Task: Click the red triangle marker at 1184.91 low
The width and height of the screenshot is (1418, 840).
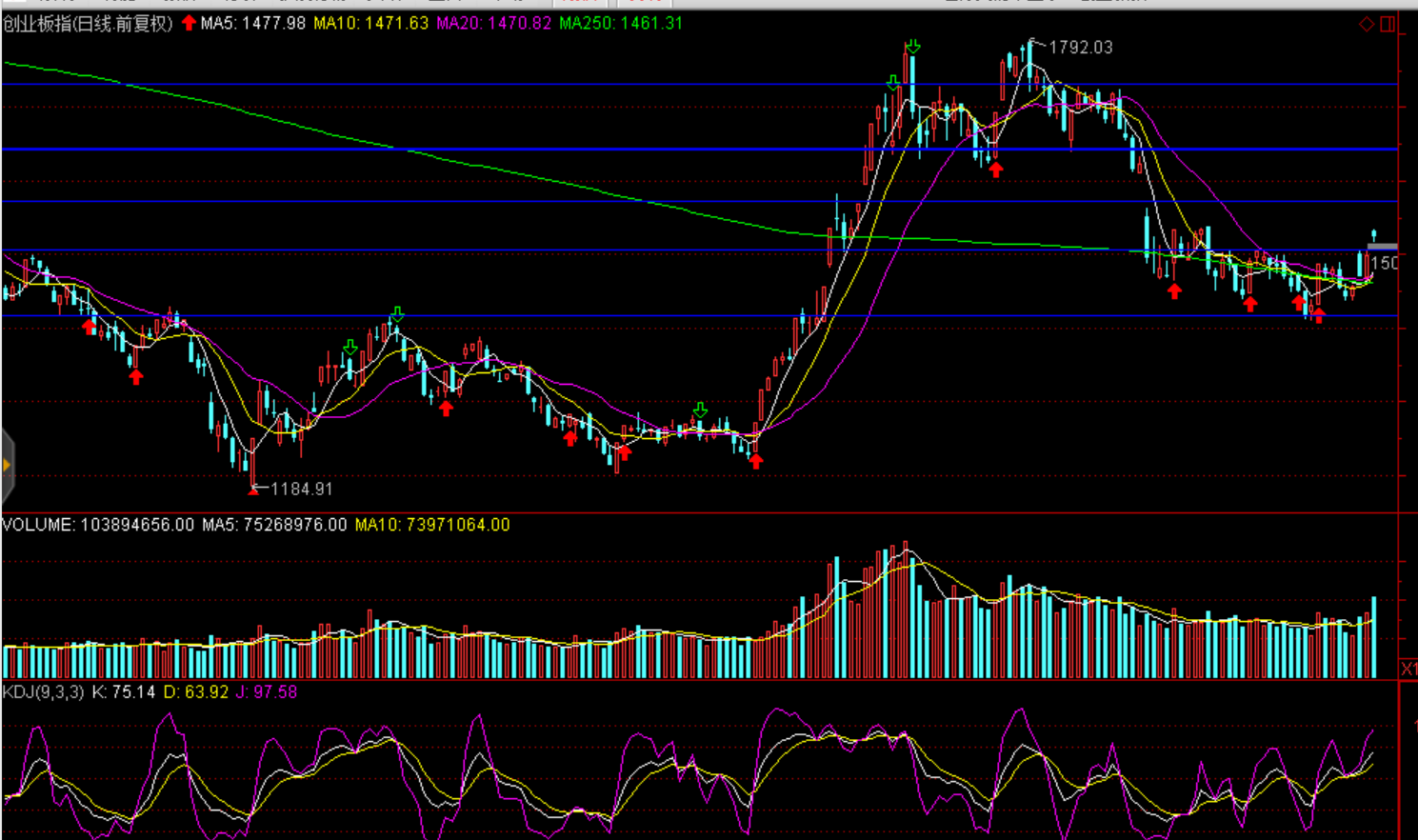Action: point(253,490)
